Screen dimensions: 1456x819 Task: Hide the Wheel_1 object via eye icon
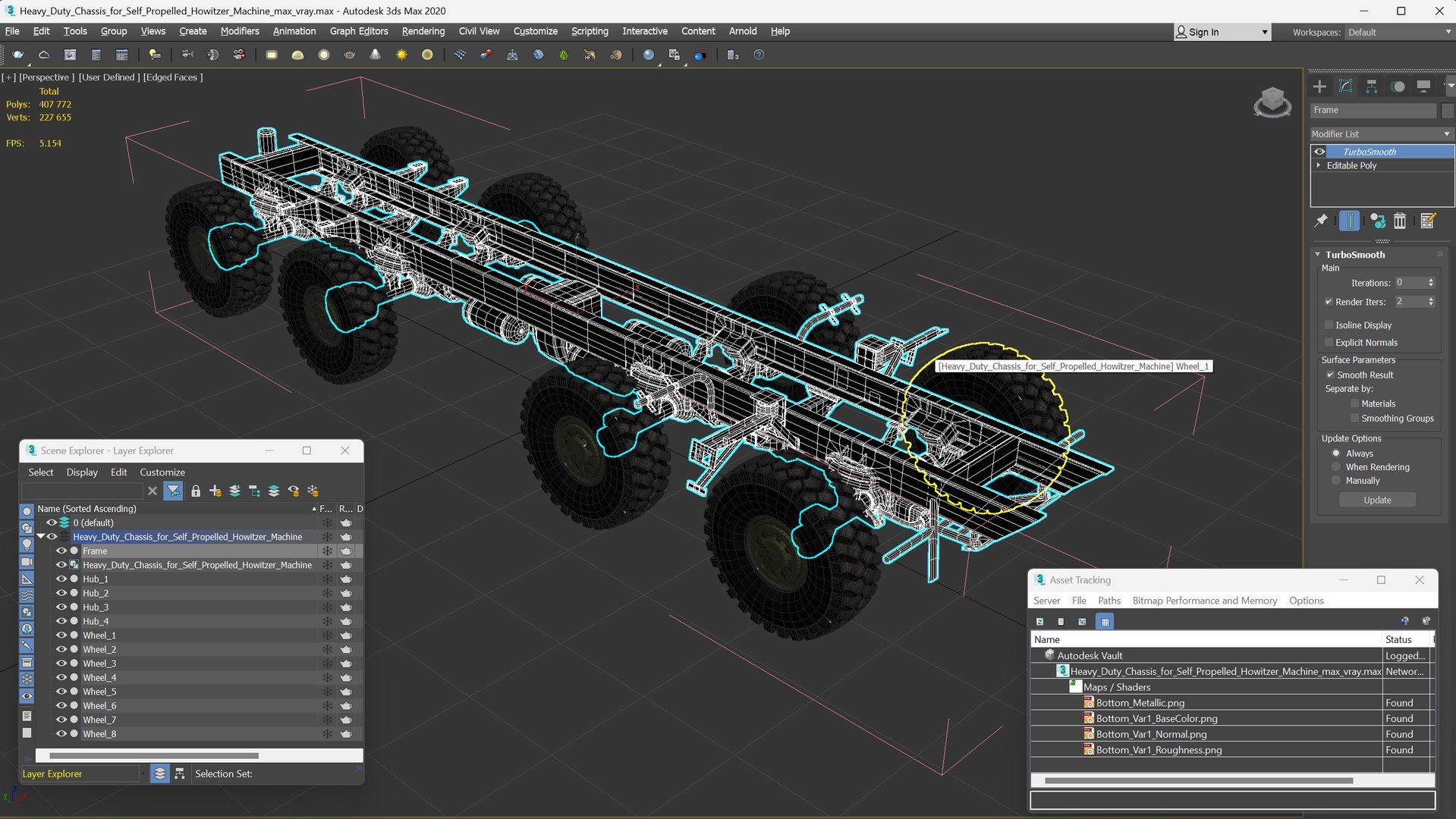coord(61,635)
